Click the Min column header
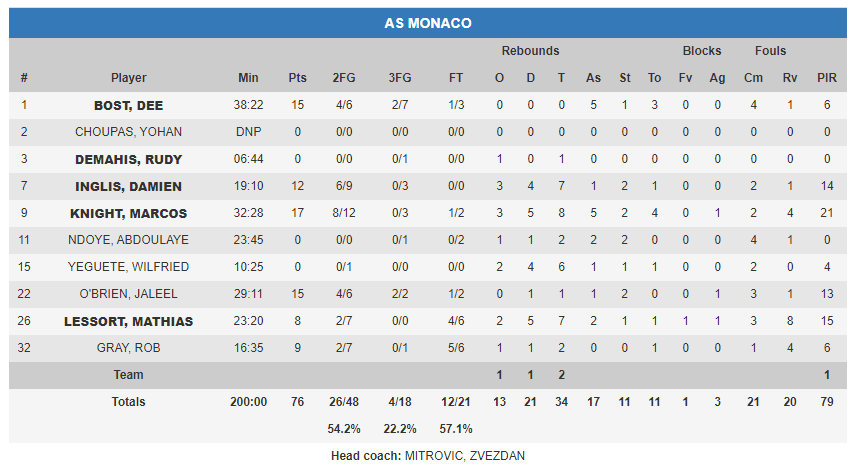Screen dimensions: 857x475 (x=248, y=78)
